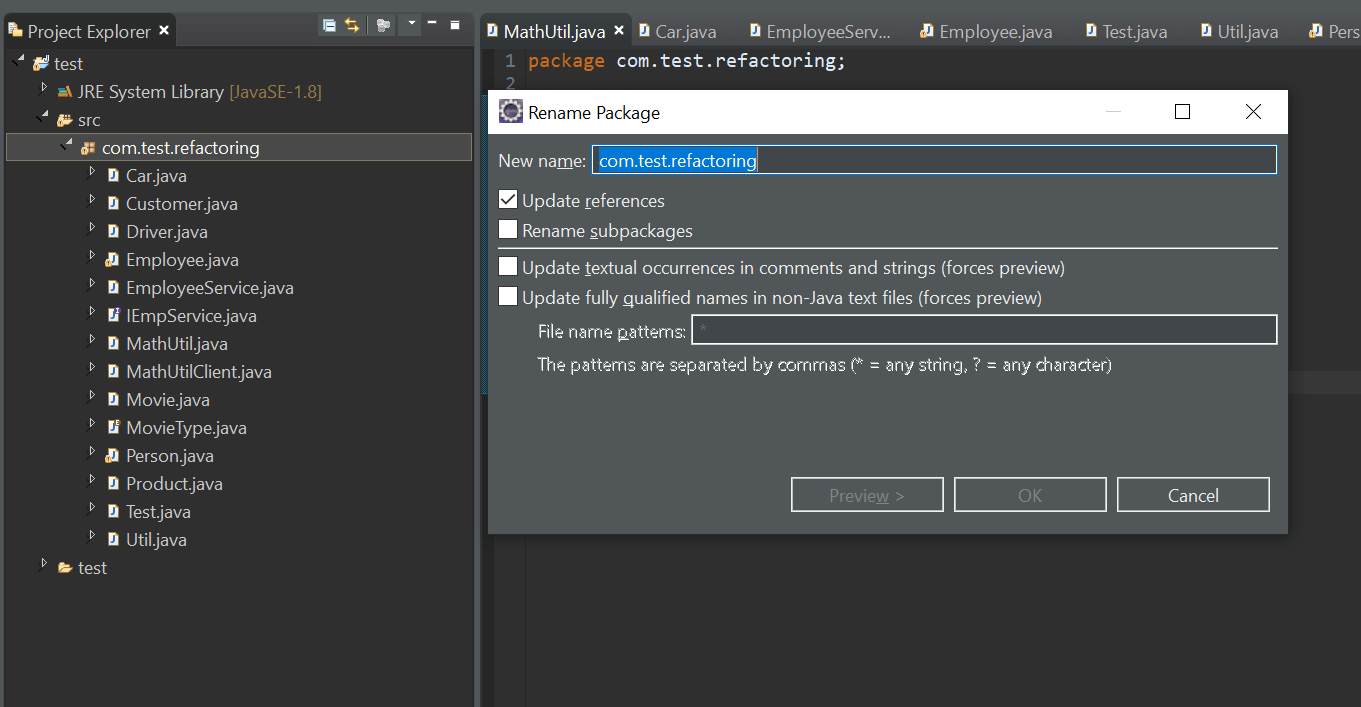The height and width of the screenshot is (707, 1361).
Task: Enable Update fully qualified names checkbox
Action: [x=508, y=298]
